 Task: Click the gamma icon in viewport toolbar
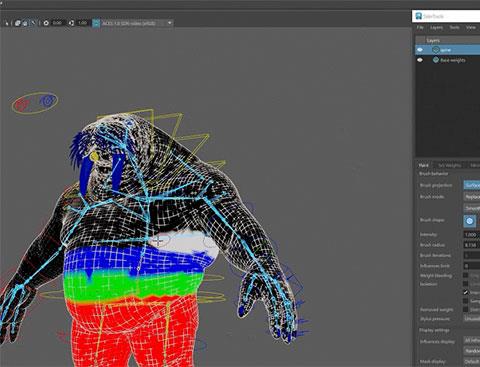(71, 23)
